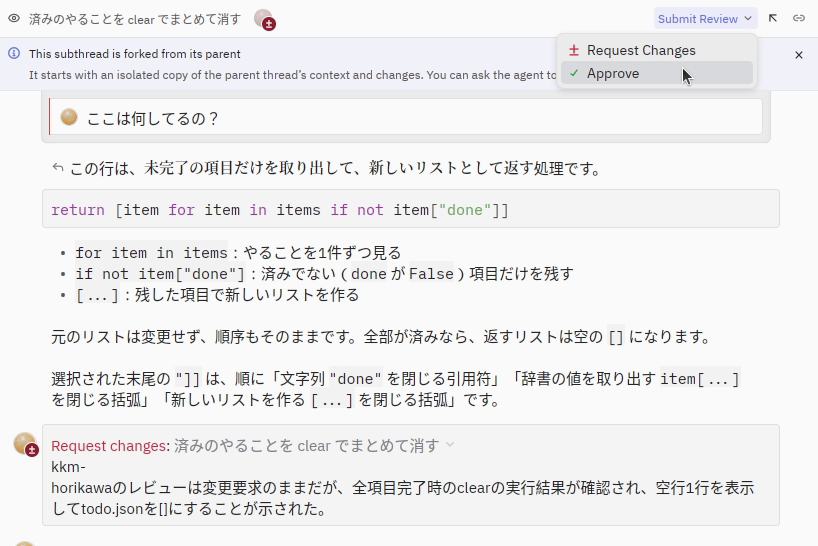
Task: Click the review summary starting with kkm-
Action: [x=402, y=488]
